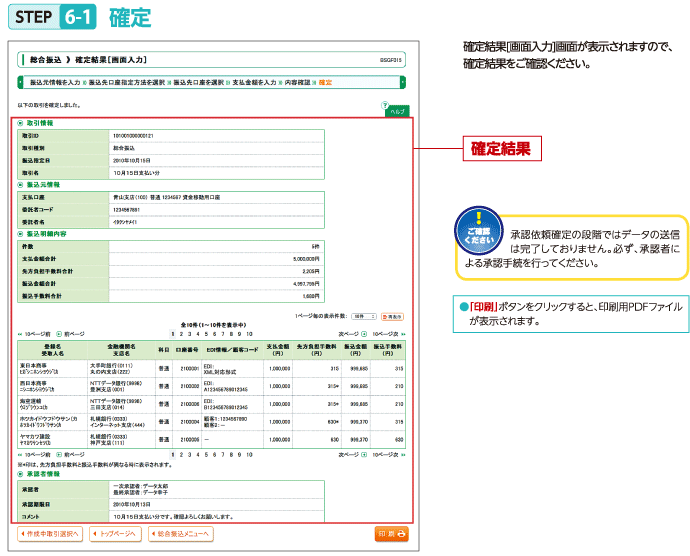Click the 口座番号 column header

point(187,350)
